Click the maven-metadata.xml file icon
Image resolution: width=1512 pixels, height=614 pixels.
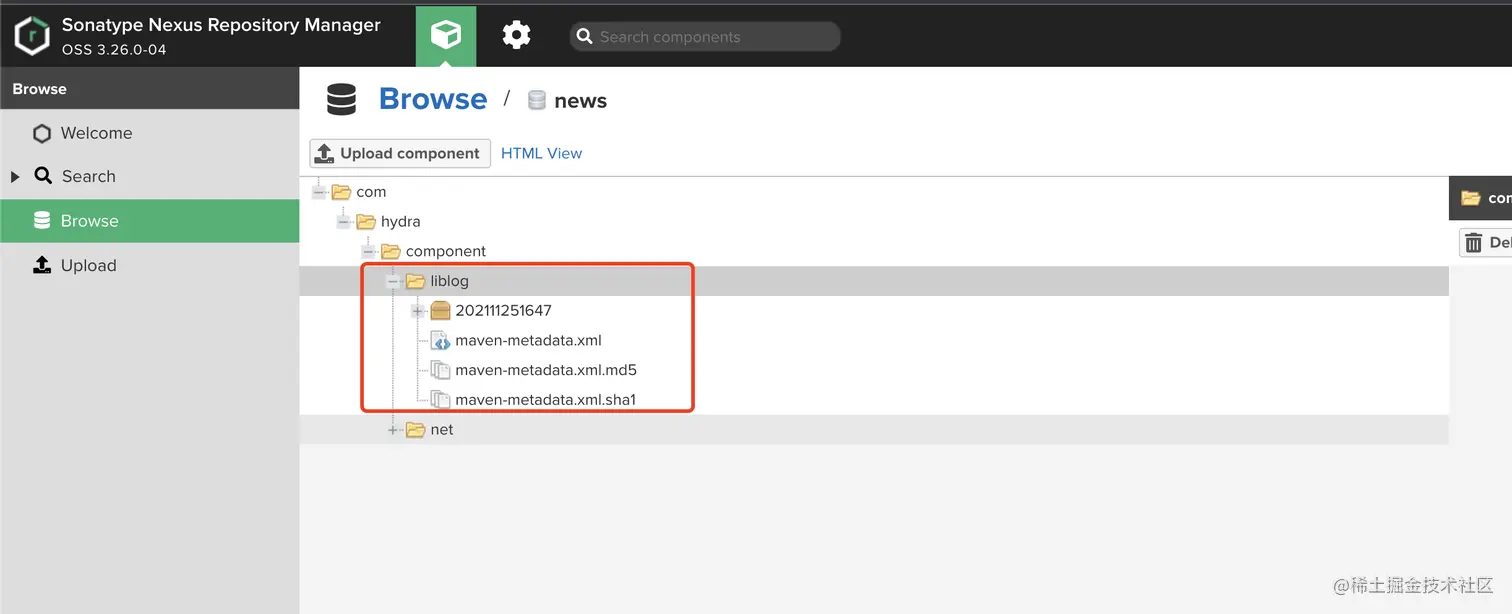440,340
